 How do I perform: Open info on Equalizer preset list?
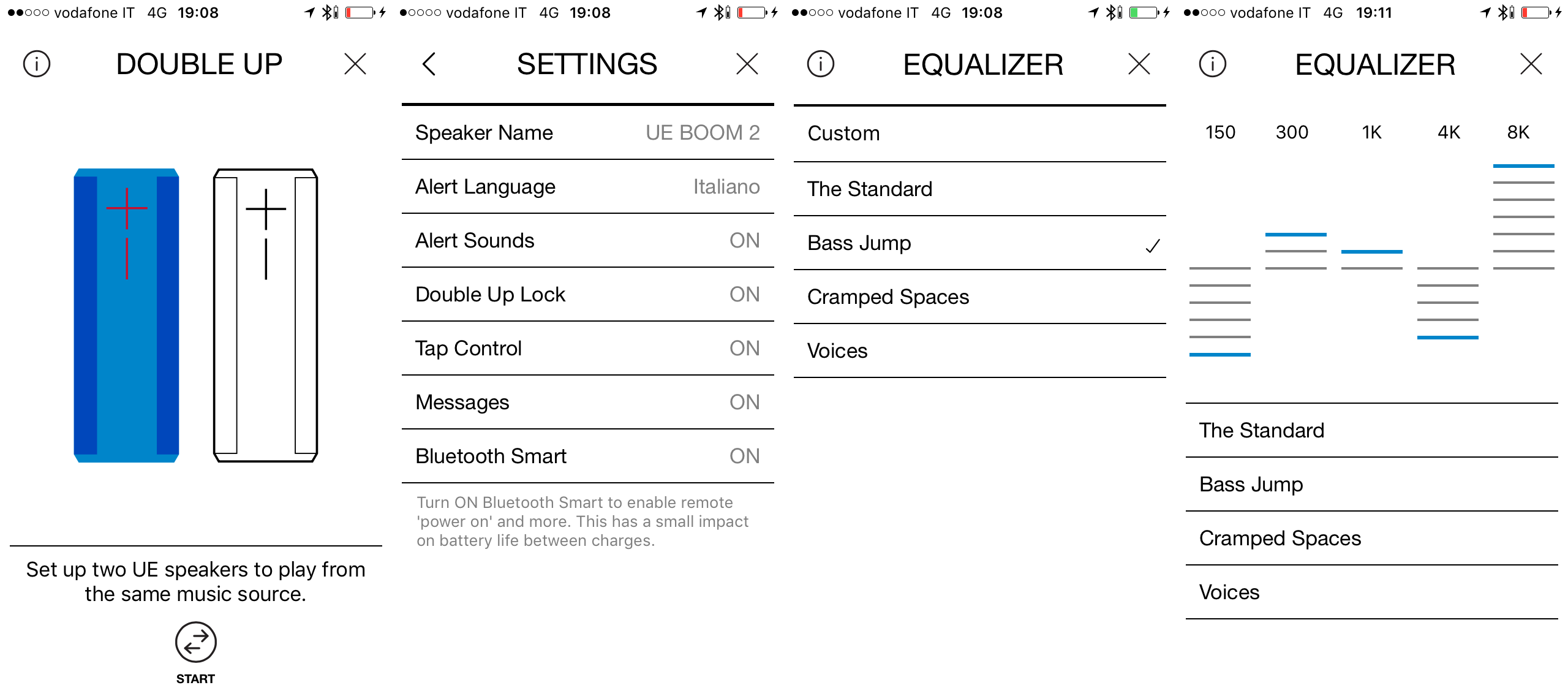click(820, 64)
